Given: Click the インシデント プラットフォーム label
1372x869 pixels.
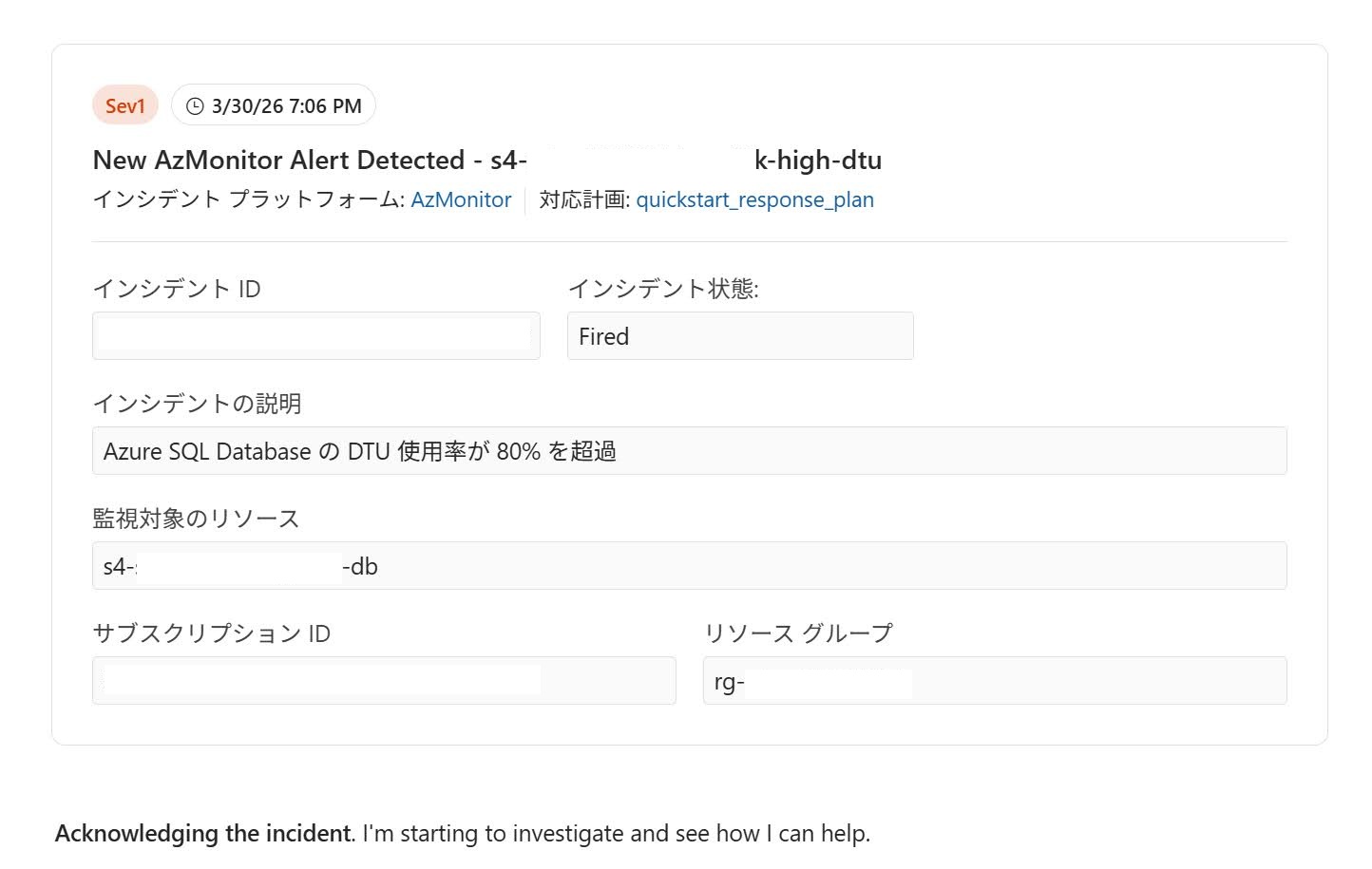Looking at the screenshot, I should [249, 199].
